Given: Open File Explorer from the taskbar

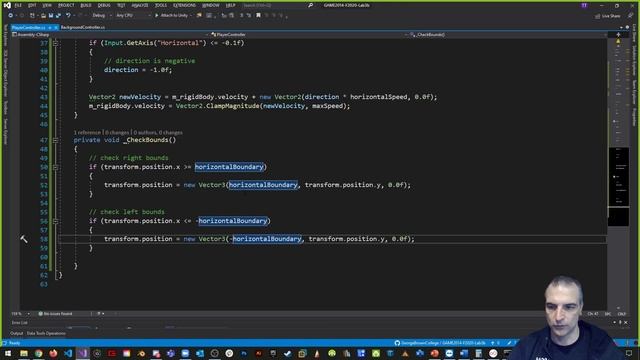Looking at the screenshot, I should (x=24, y=353).
